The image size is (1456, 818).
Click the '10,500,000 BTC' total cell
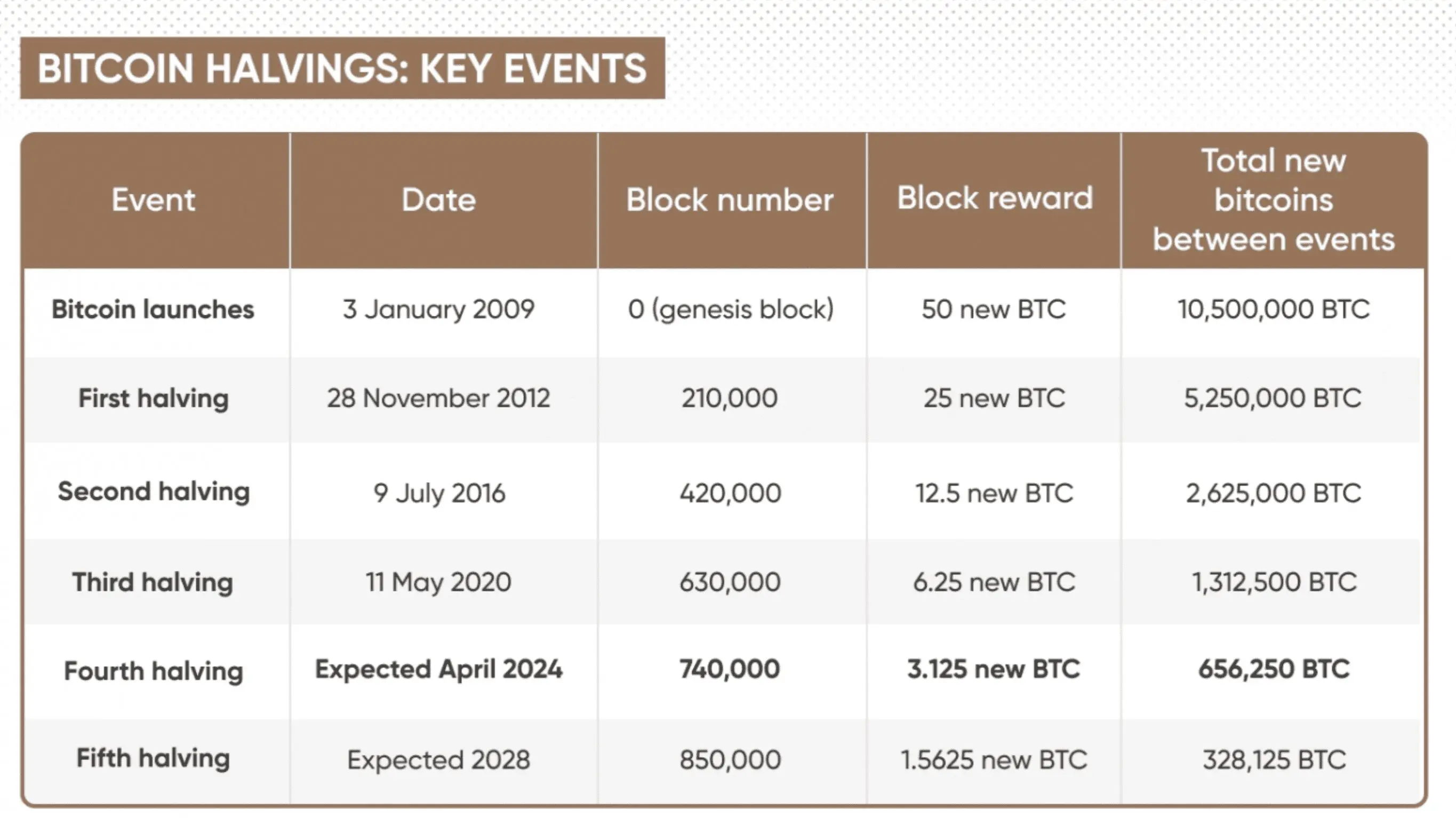click(1274, 309)
